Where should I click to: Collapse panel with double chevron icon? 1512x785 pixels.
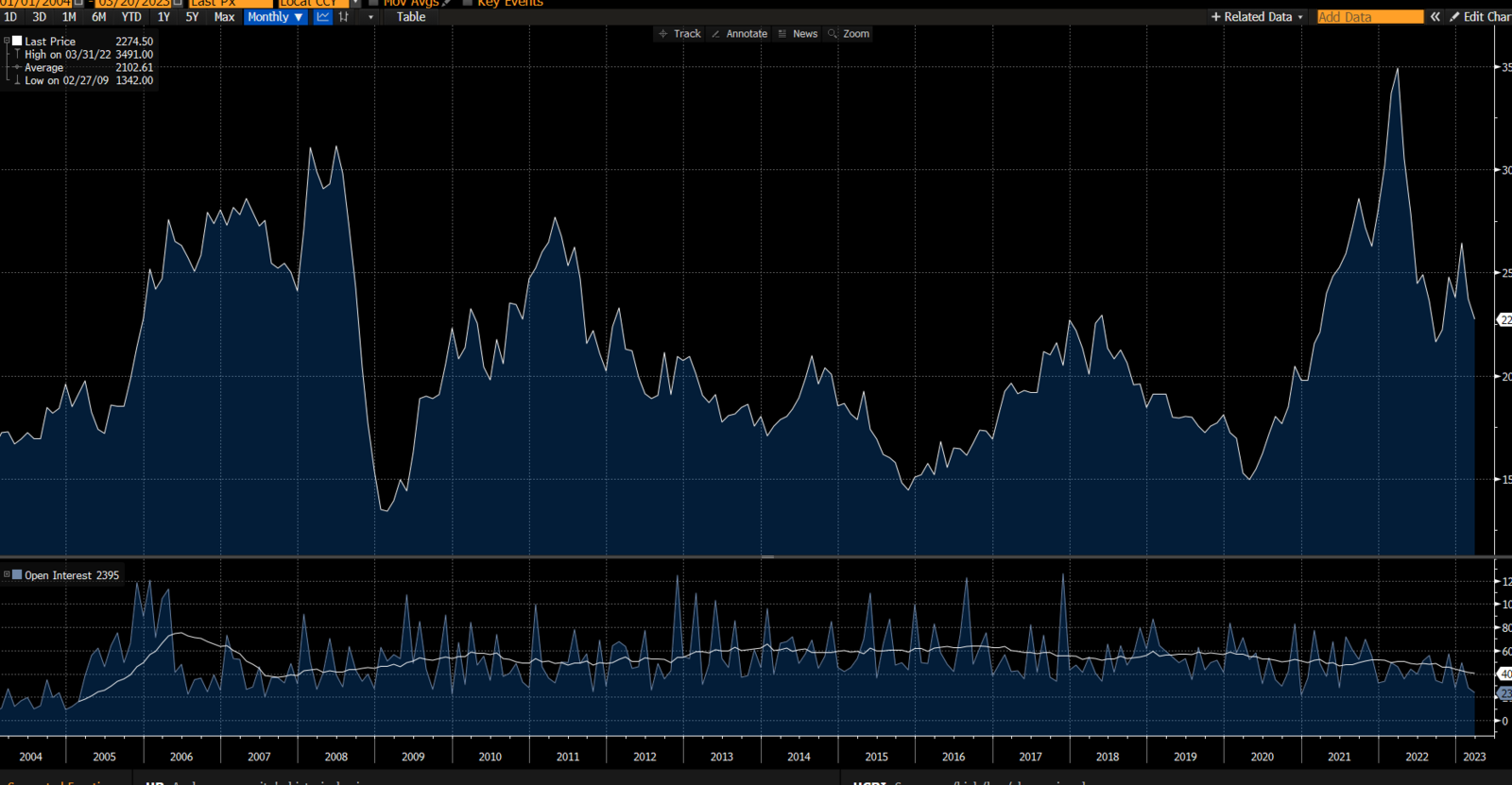click(x=1435, y=17)
